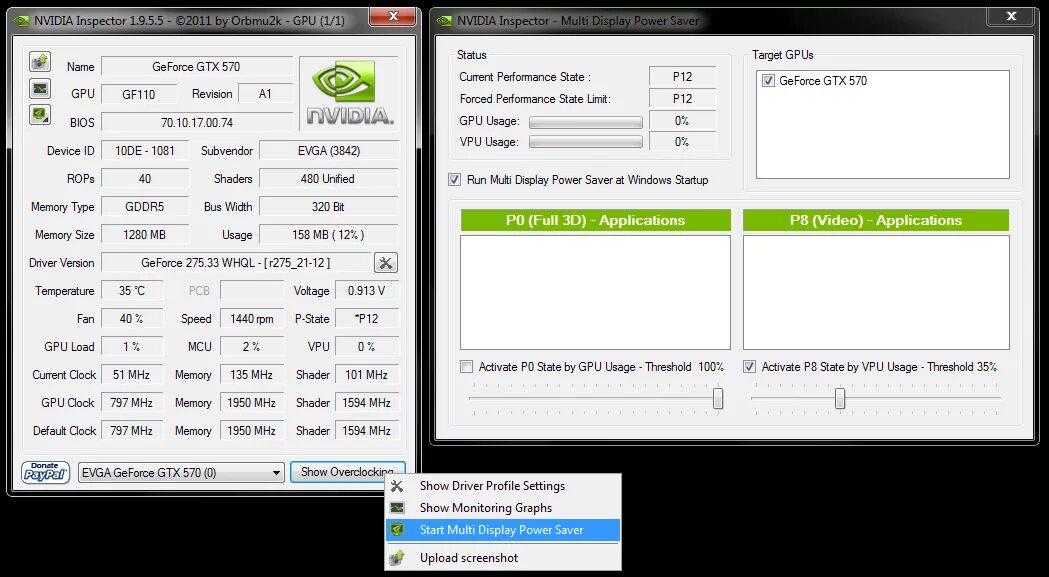Click the Current Clock value 51 MHz

132,375
